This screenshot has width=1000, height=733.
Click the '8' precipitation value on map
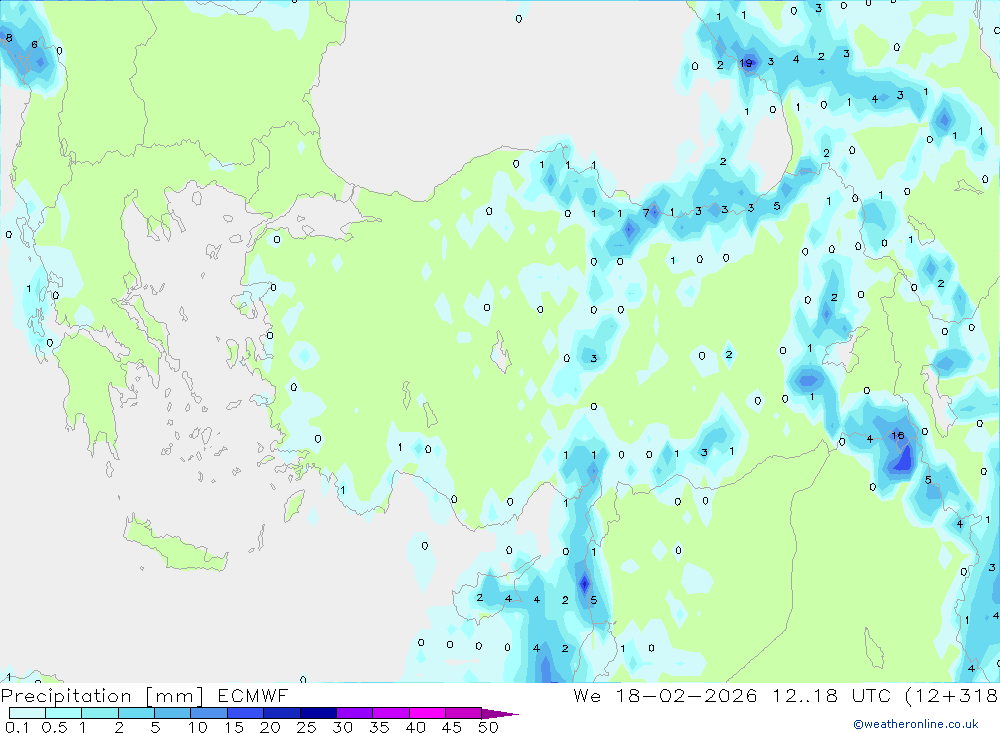pos(9,38)
